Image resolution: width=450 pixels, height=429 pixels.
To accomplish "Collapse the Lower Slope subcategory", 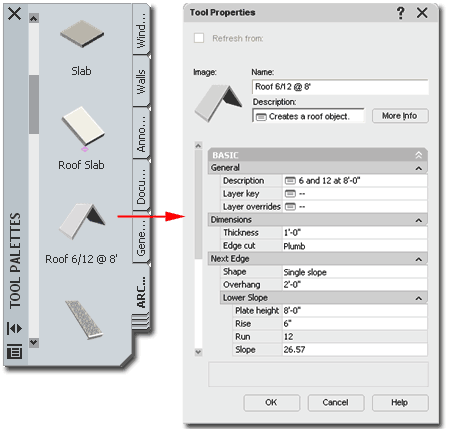I will 419,298.
